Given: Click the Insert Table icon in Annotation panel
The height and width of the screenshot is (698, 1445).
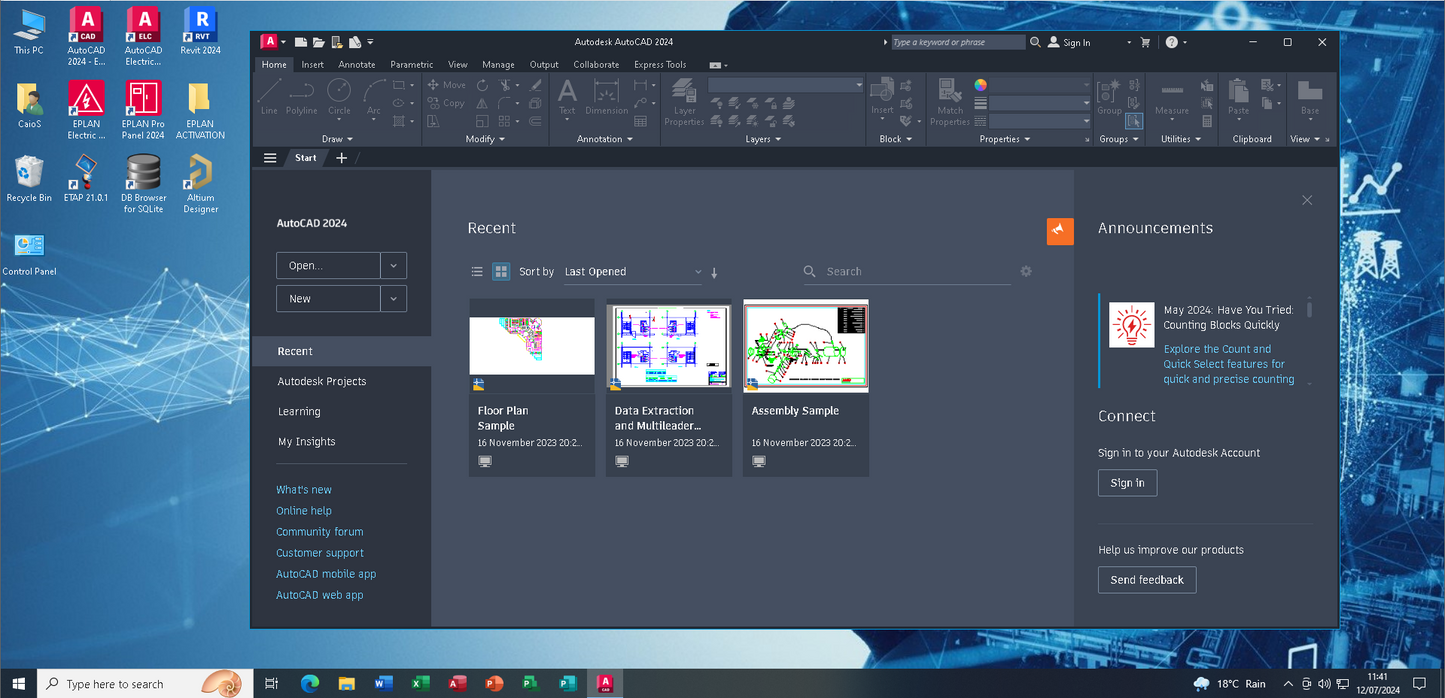Looking at the screenshot, I should point(641,121).
